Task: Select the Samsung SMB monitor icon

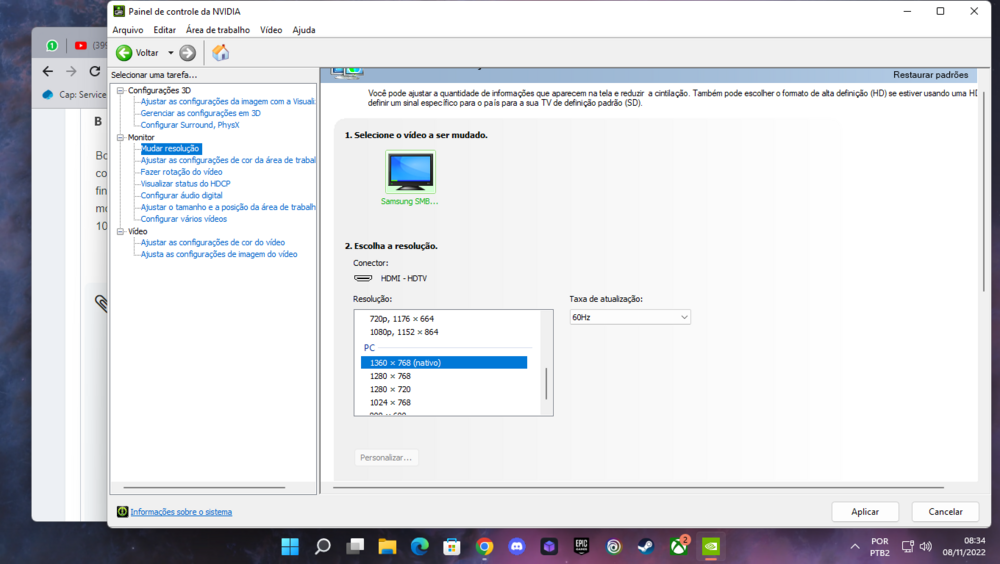Action: click(x=410, y=172)
